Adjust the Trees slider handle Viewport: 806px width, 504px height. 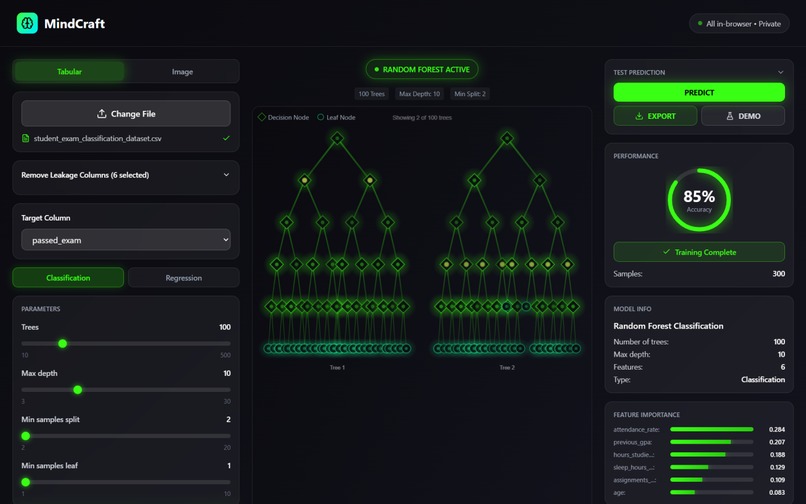63,344
